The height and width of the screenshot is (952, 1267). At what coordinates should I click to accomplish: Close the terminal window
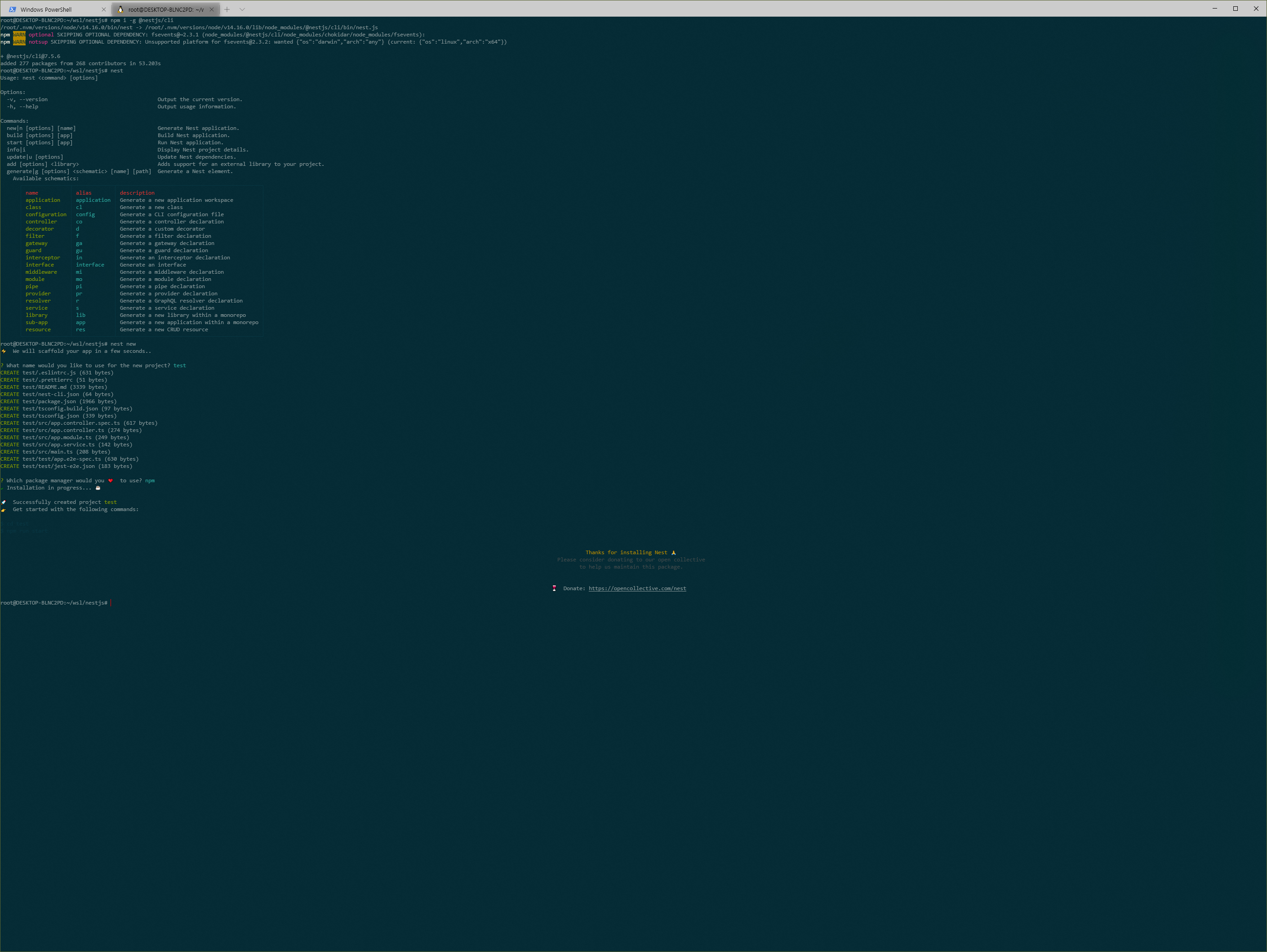click(1256, 9)
